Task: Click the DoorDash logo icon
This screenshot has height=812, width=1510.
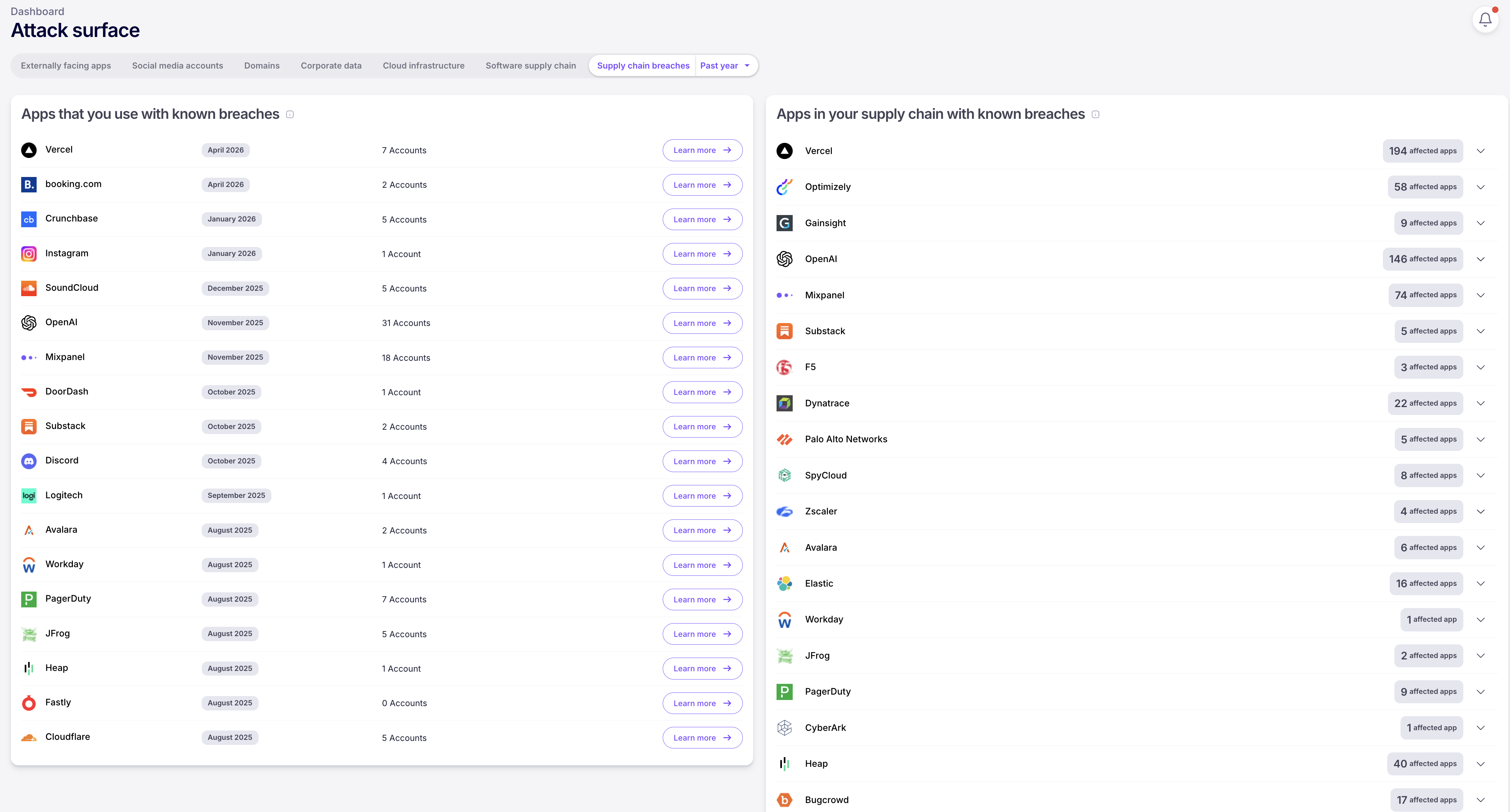Action: [x=29, y=392]
